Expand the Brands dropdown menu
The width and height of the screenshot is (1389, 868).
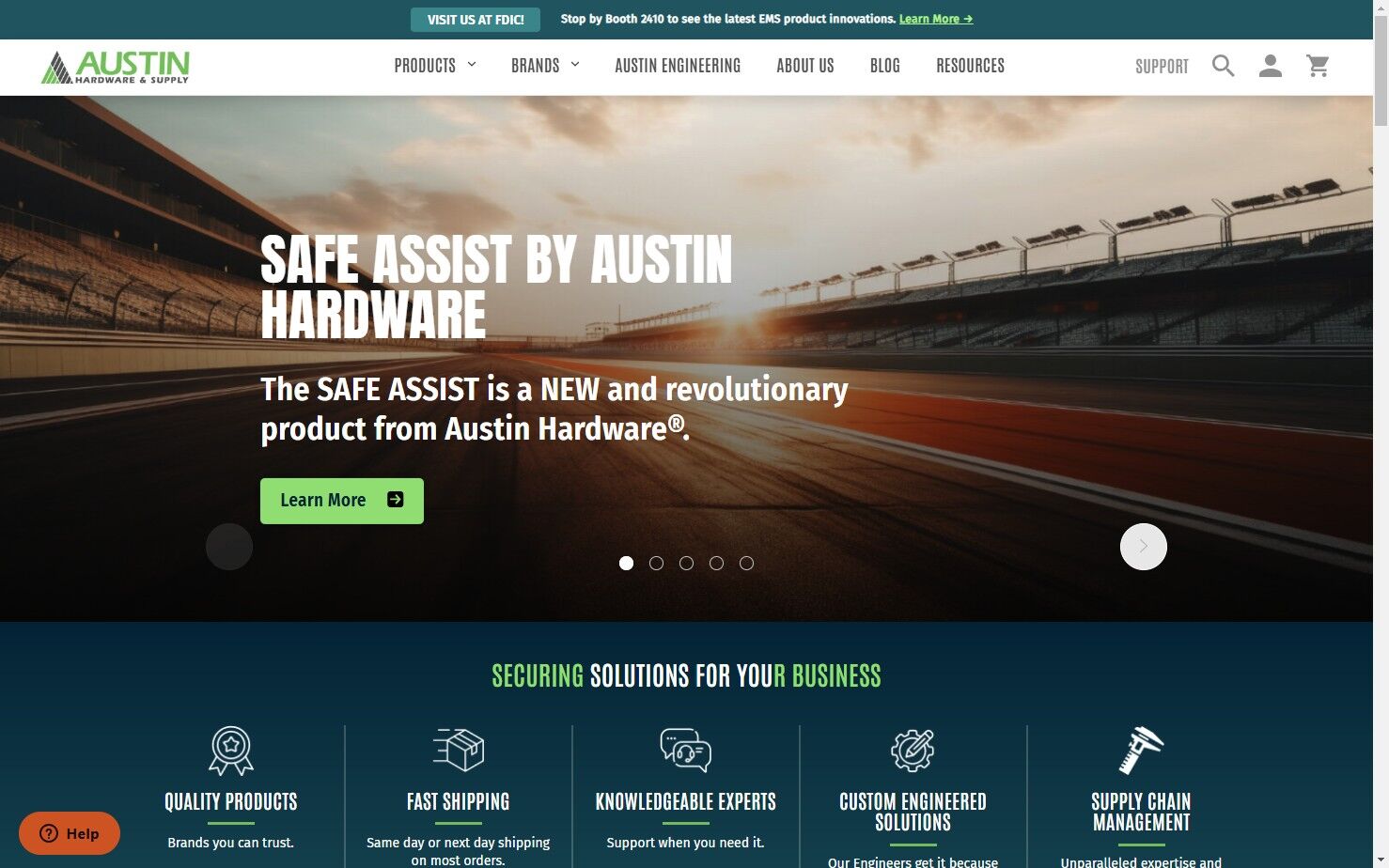[545, 66]
